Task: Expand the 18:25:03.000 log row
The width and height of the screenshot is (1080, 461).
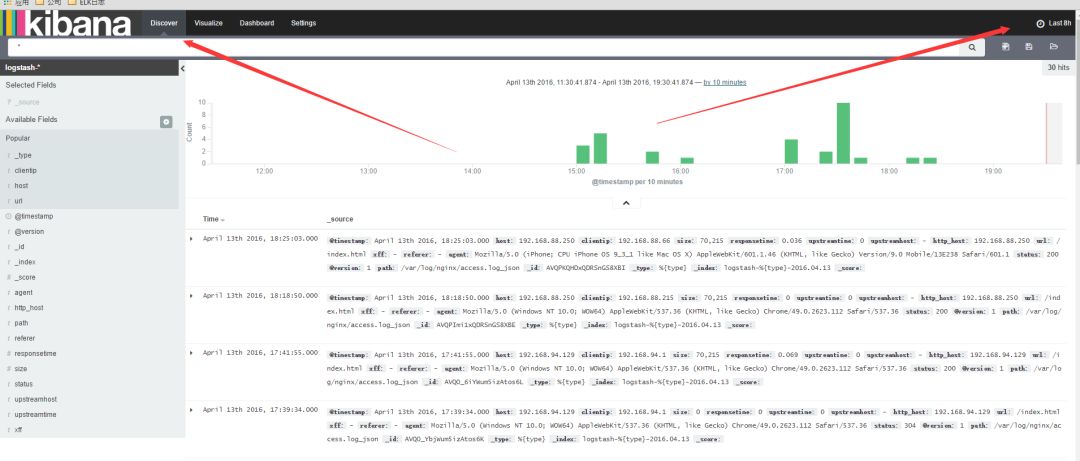Action: pos(191,238)
